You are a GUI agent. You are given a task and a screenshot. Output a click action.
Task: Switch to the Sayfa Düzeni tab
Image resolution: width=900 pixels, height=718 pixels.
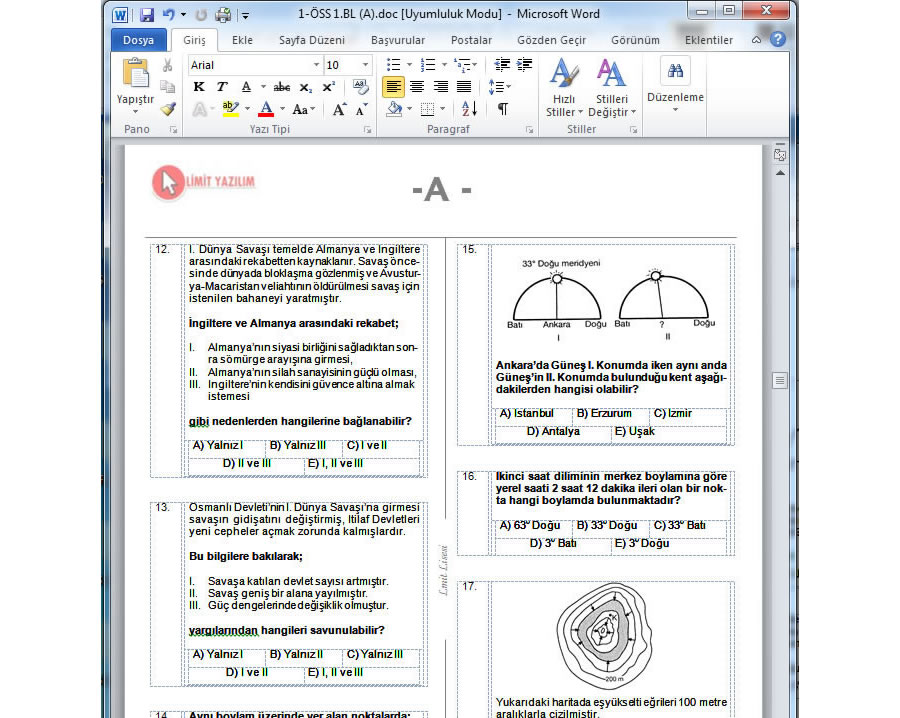tap(311, 40)
